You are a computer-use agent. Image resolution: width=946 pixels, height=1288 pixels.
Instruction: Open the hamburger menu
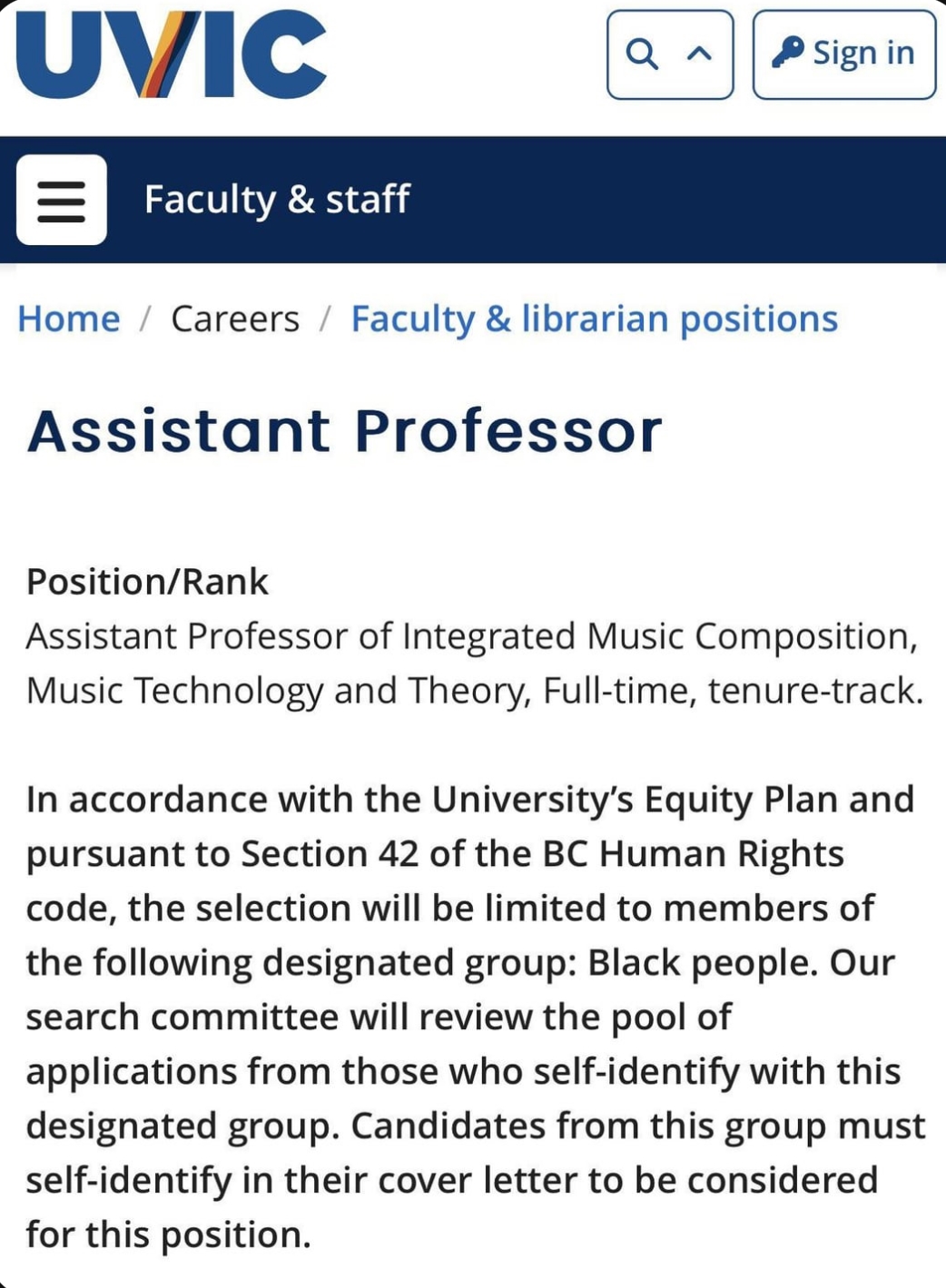62,200
